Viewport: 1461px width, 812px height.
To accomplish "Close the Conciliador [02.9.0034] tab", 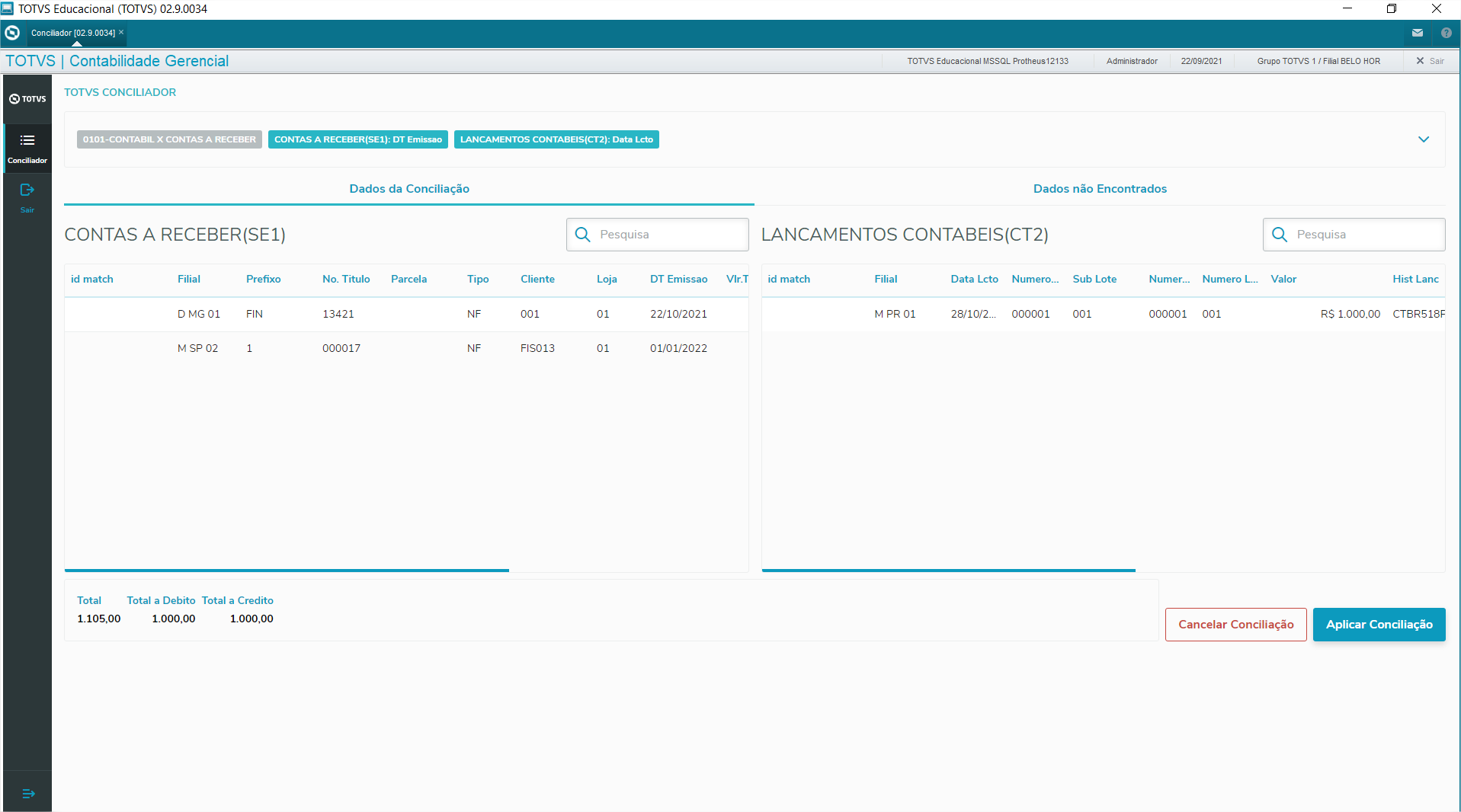I will click(121, 32).
